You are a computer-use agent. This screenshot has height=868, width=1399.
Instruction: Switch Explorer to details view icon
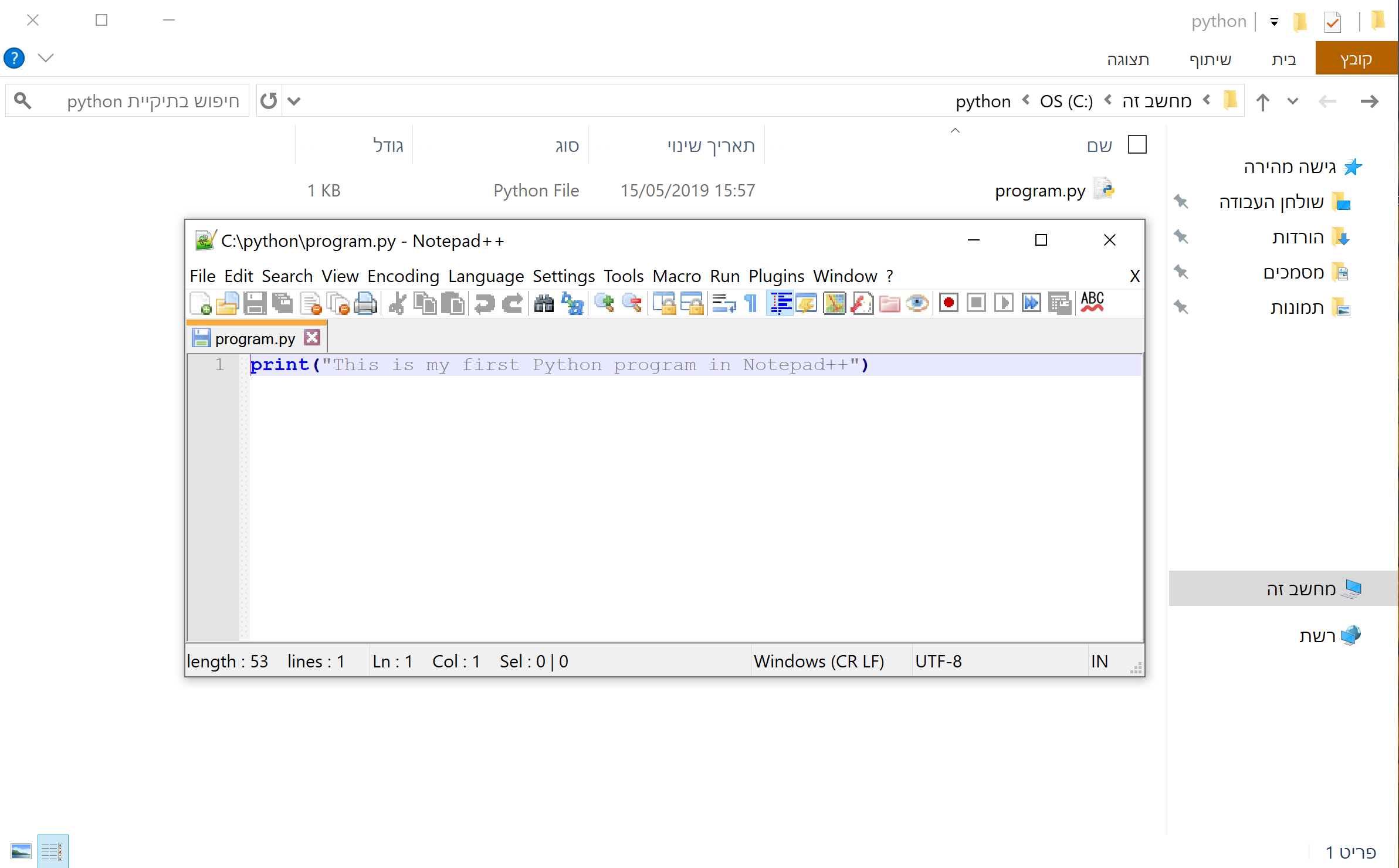(x=53, y=851)
